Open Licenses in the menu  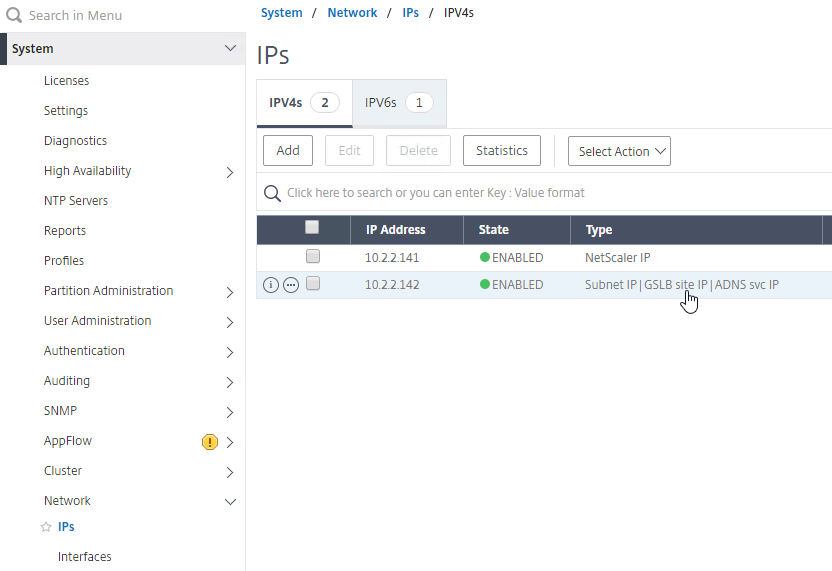[66, 81]
